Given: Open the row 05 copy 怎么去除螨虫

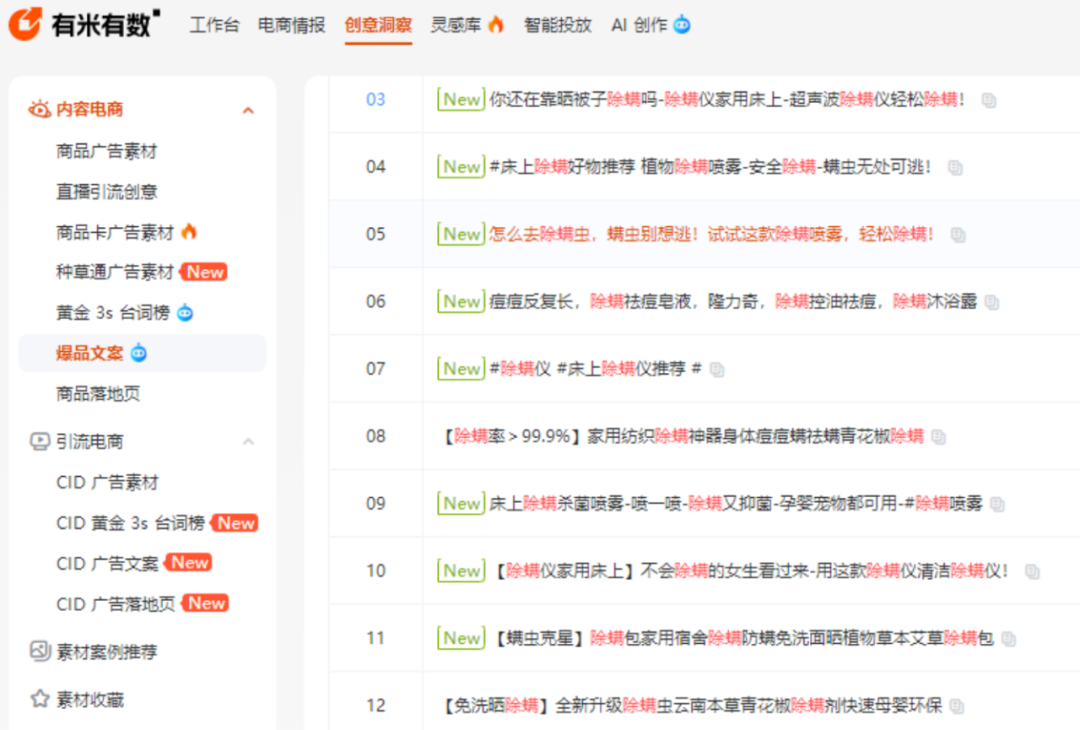Looking at the screenshot, I should pos(712,234).
